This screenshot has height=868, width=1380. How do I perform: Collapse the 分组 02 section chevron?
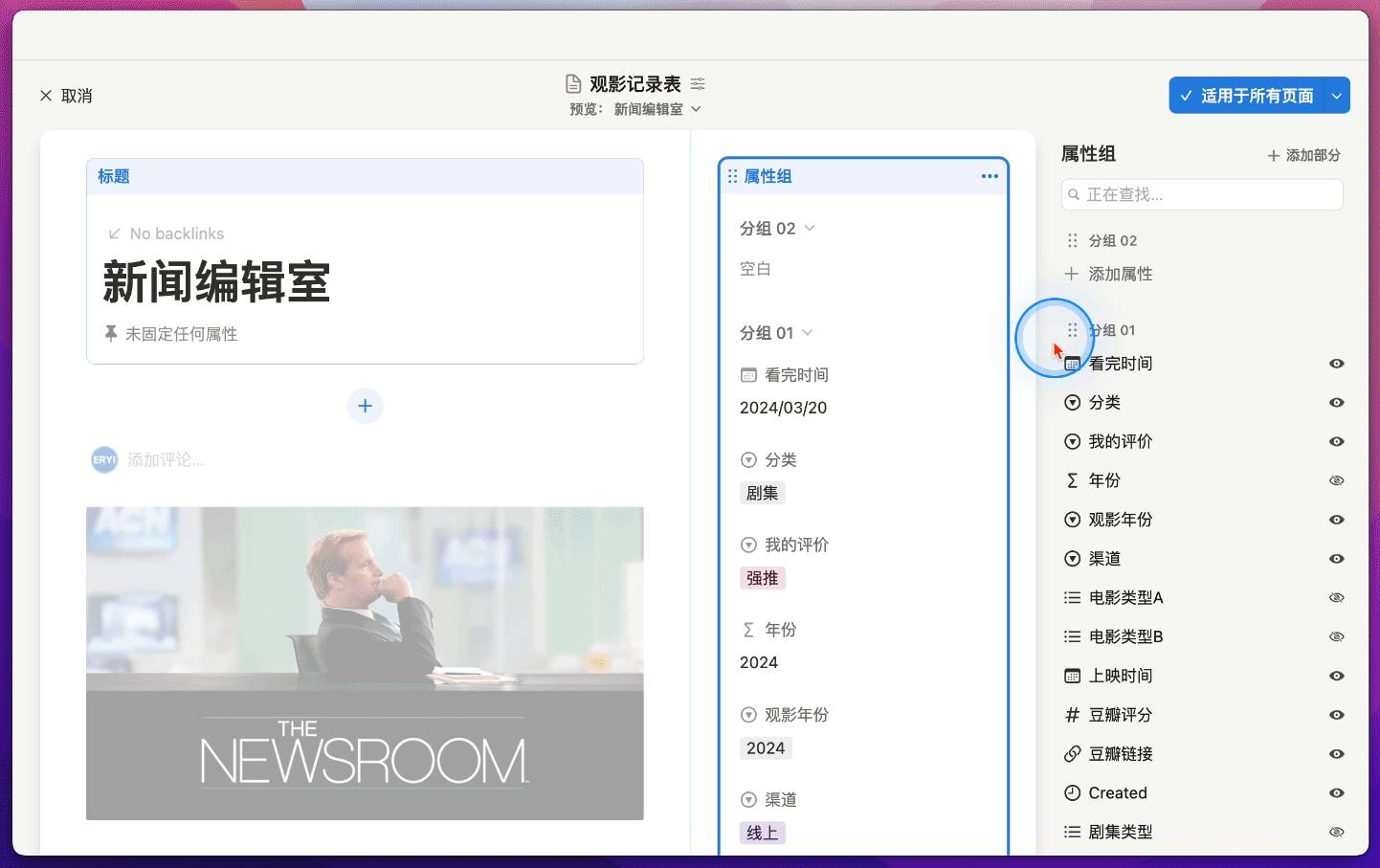[x=810, y=228]
